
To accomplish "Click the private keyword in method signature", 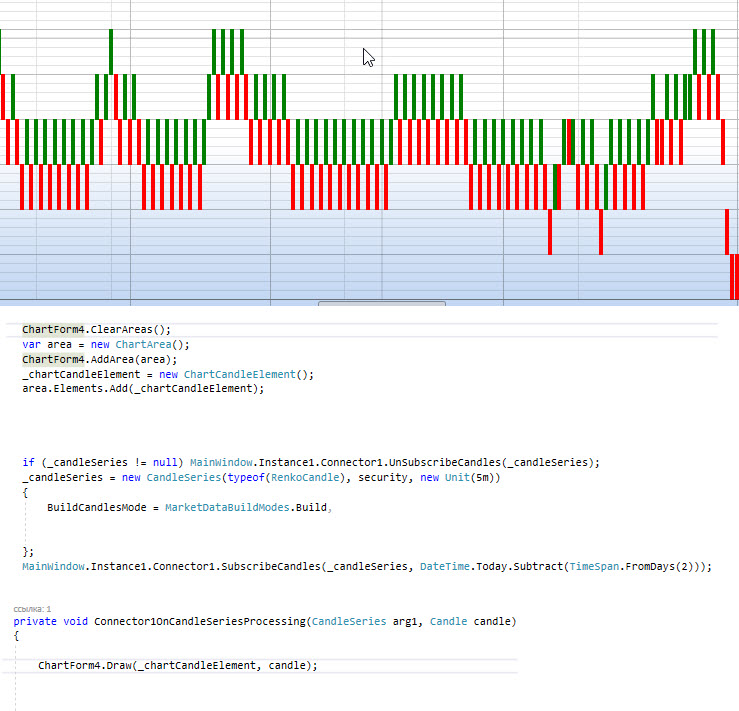I will coord(34,622).
